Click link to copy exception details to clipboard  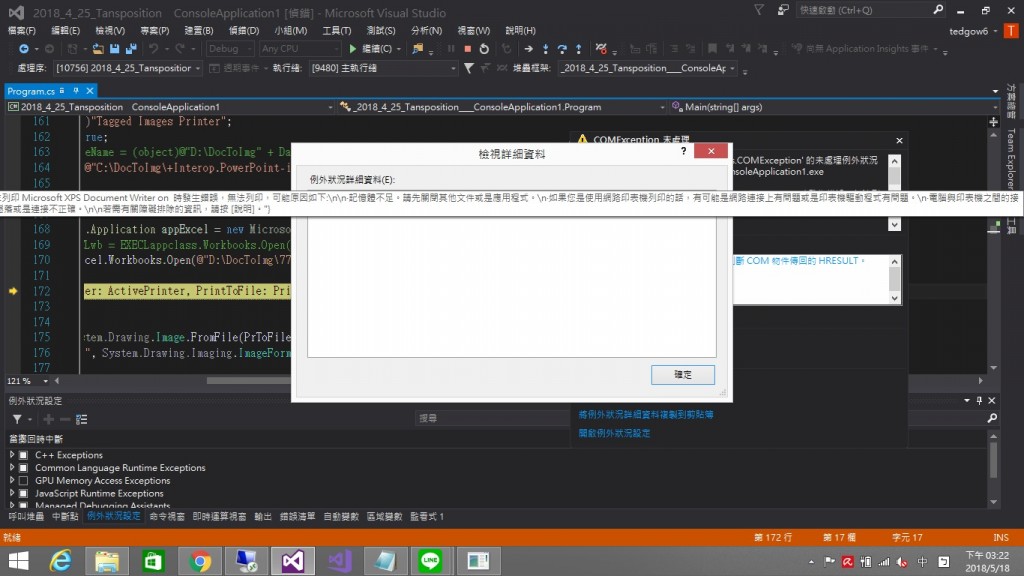[646, 415]
